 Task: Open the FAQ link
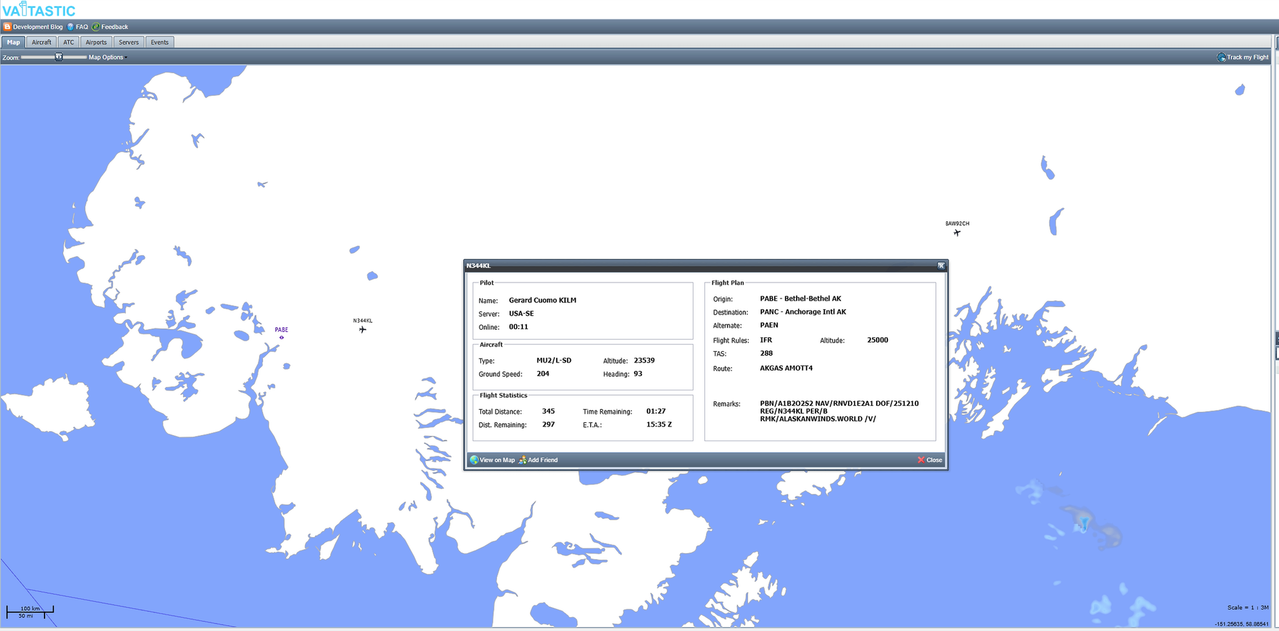click(77, 27)
